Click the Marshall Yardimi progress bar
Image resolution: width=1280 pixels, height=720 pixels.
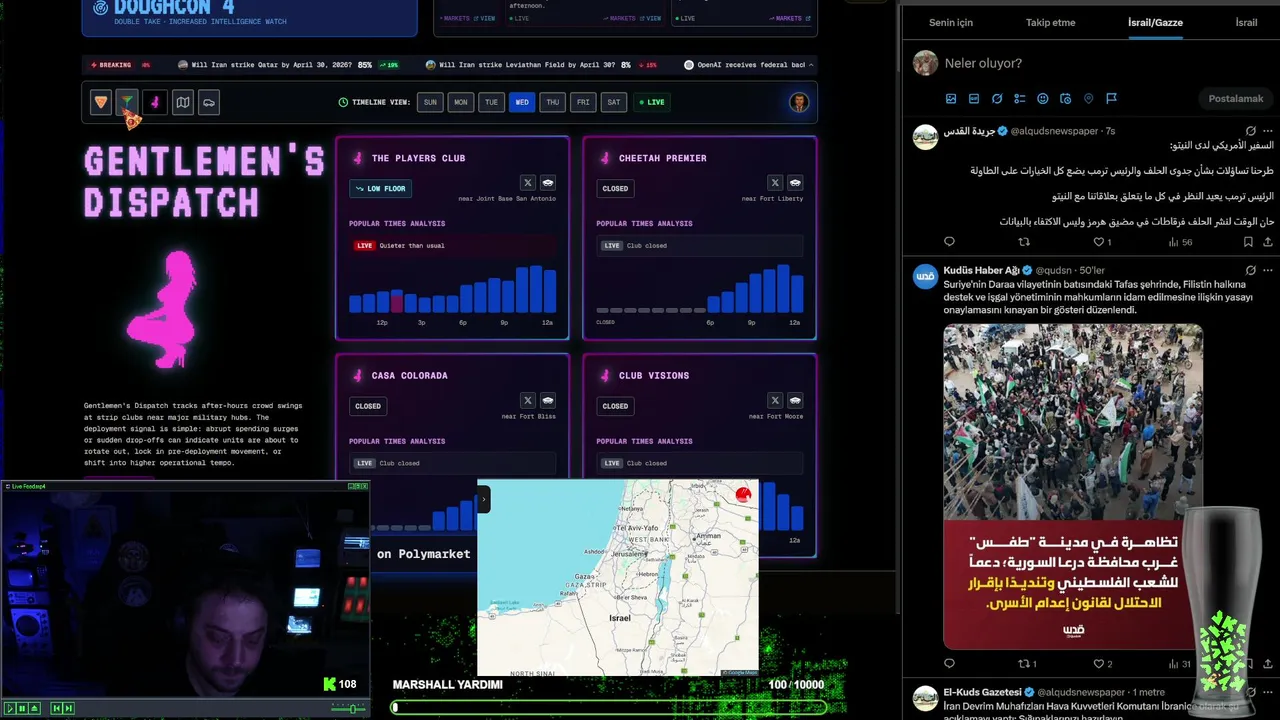click(609, 707)
